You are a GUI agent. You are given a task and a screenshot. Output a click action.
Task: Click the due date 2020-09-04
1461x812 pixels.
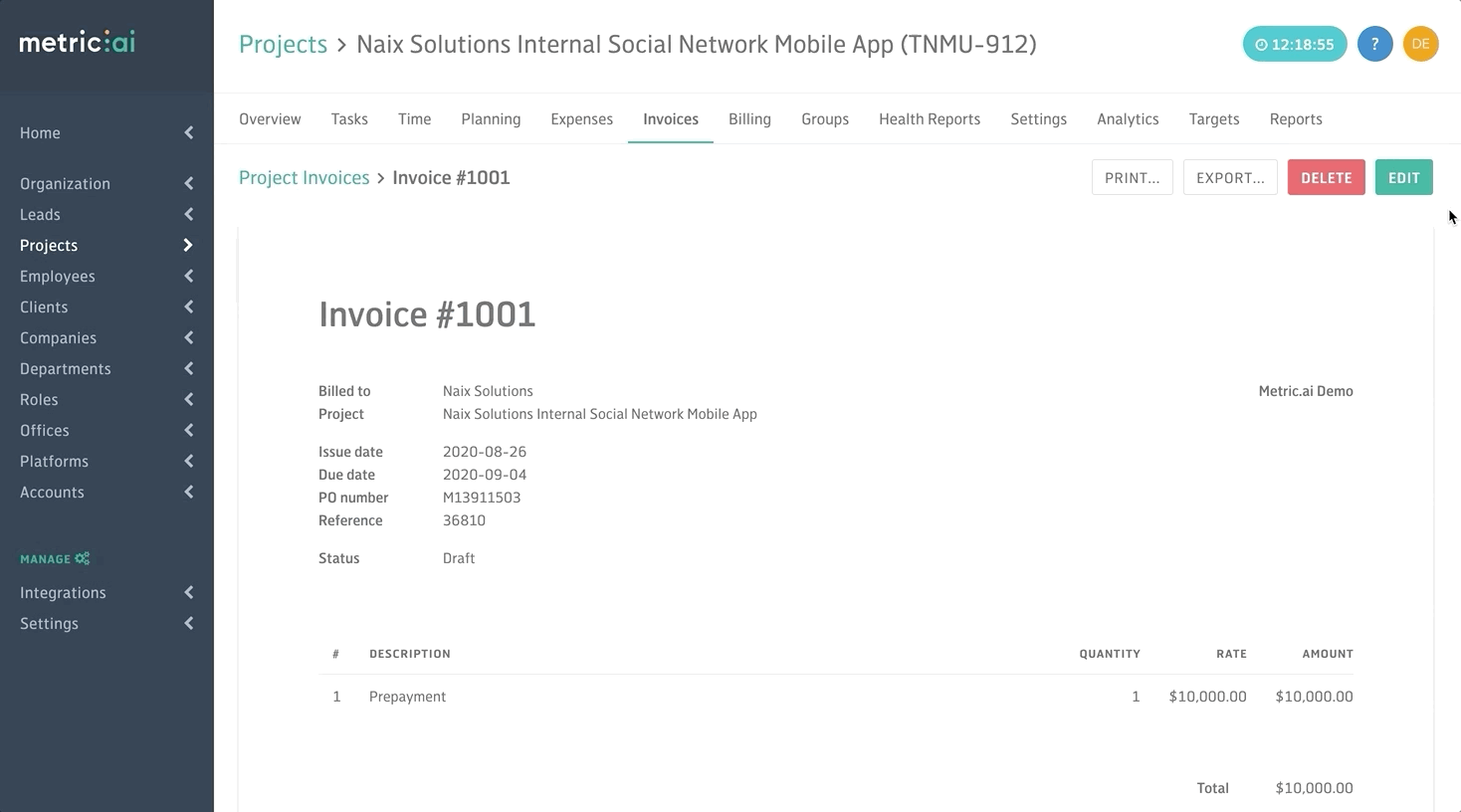tap(485, 475)
